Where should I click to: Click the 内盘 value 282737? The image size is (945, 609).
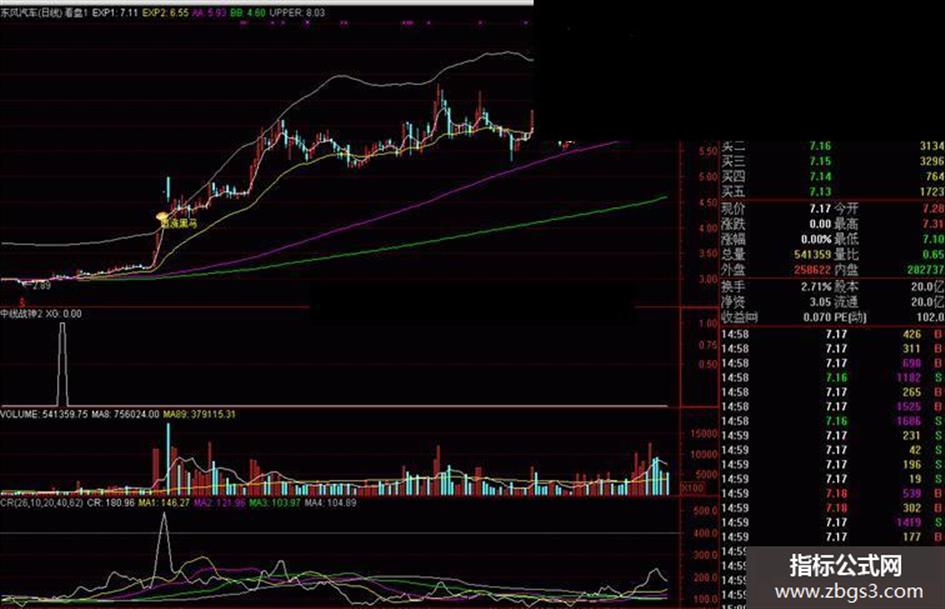(926, 270)
